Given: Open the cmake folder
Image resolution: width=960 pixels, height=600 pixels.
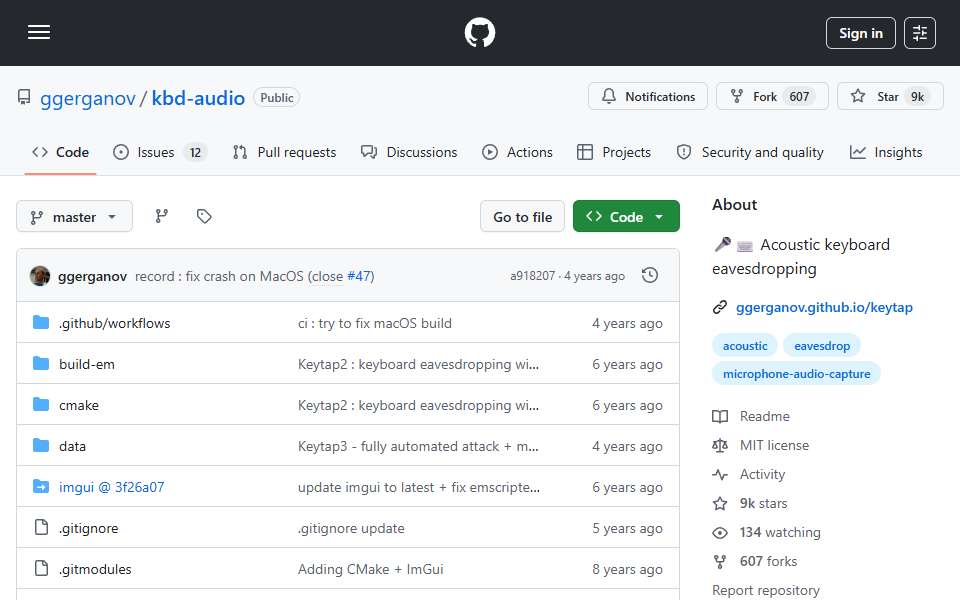Looking at the screenshot, I should point(78,405).
